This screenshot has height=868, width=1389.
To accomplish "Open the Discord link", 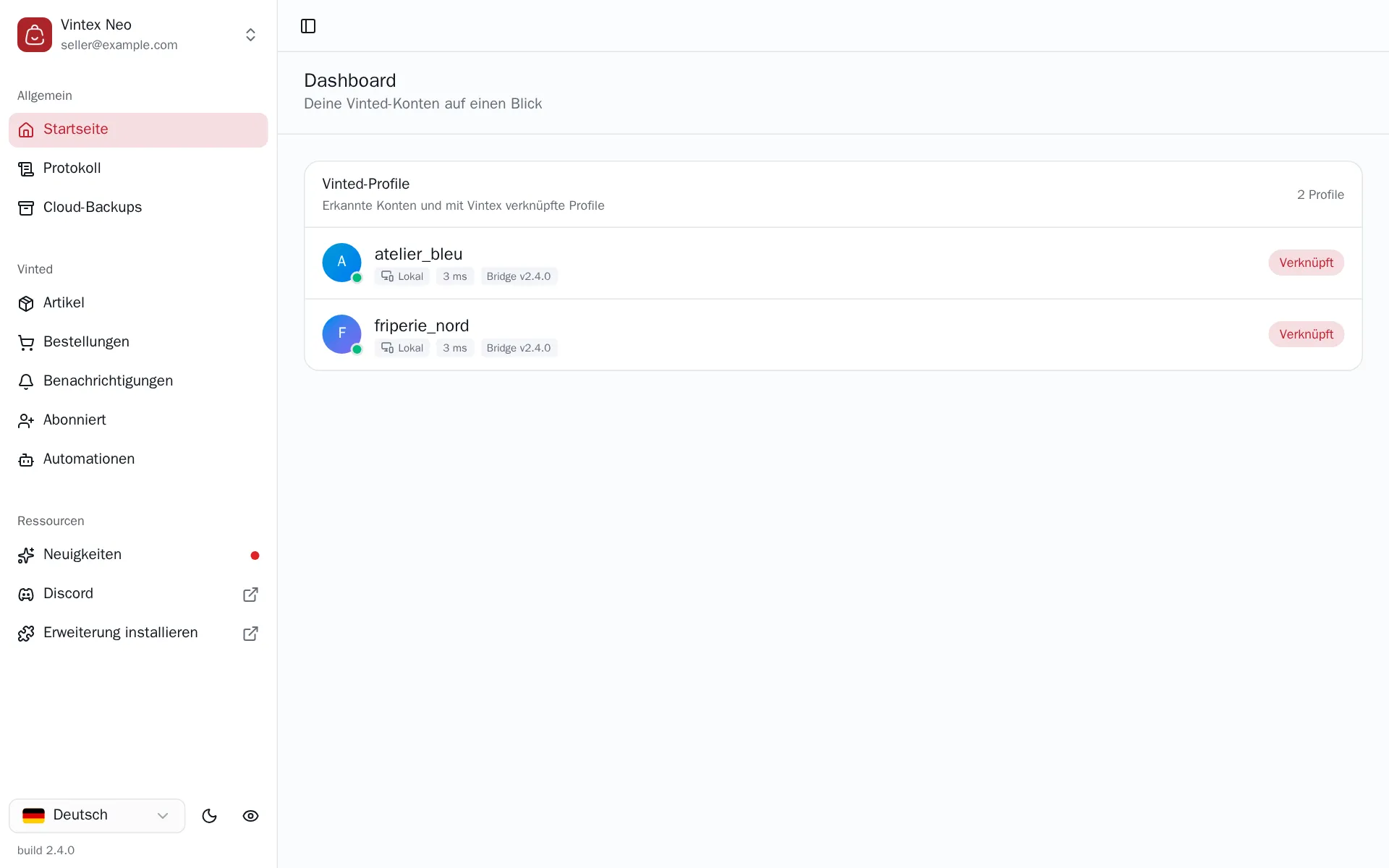I will 138,595.
